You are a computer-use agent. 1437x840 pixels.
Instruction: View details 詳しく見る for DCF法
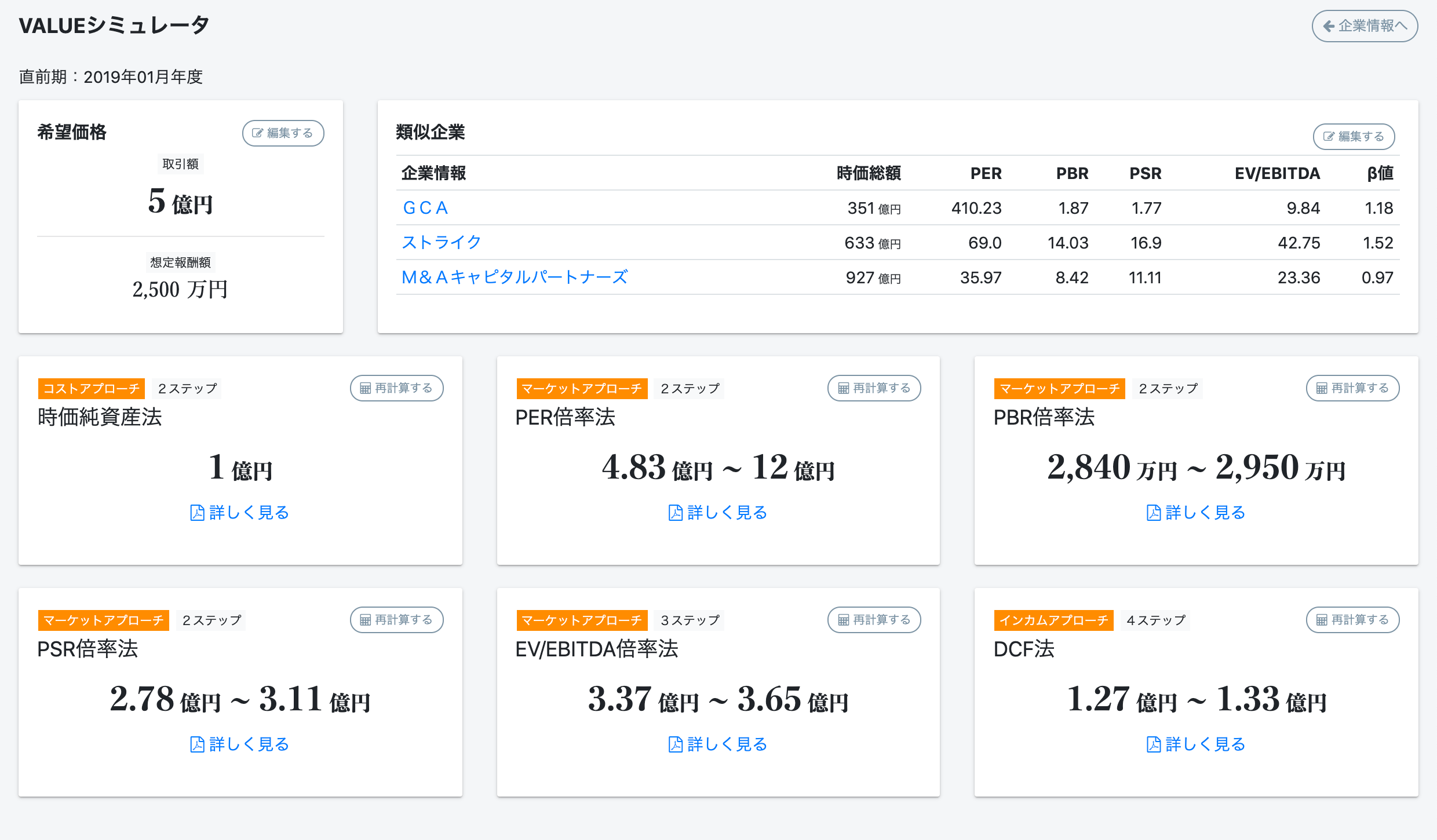[1205, 744]
